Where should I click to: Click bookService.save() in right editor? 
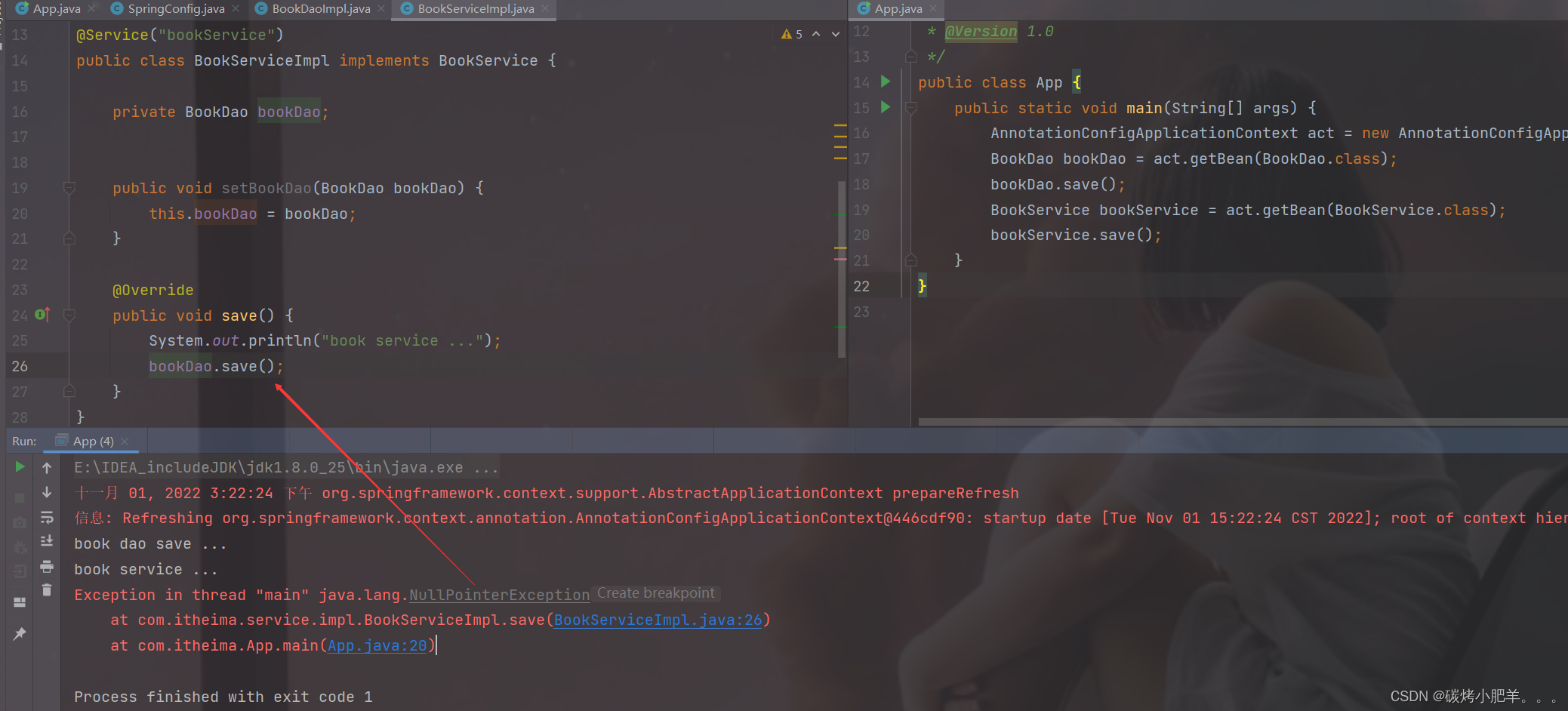(1076, 235)
